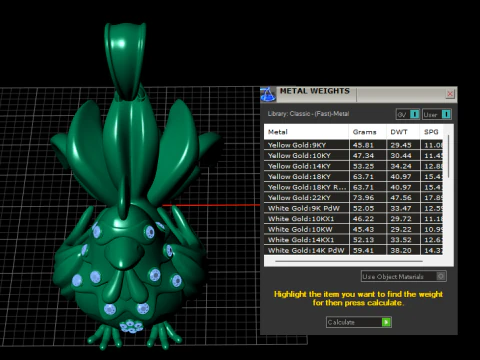The height and width of the screenshot is (360, 480).
Task: Click the 47.56 DWT value
Action: tap(401, 198)
